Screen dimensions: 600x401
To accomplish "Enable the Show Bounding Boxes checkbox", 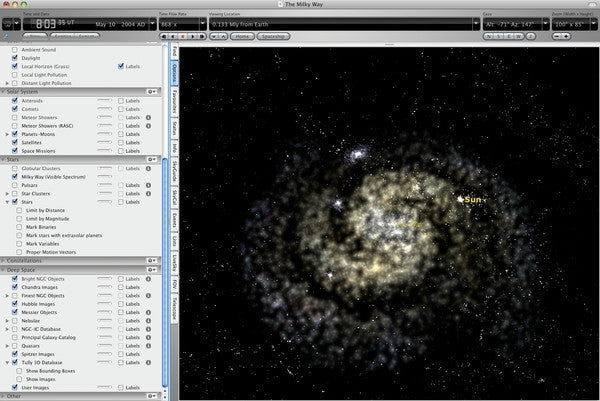I will pos(19,371).
